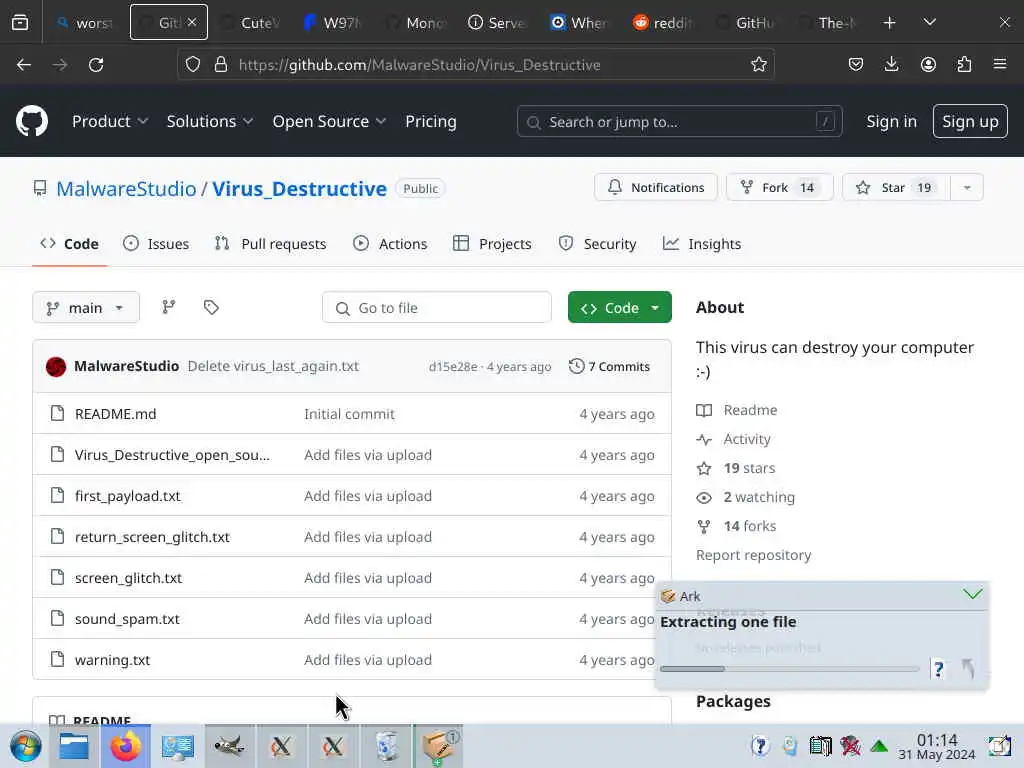Collapse the Ark notification popup
The width and height of the screenshot is (1024, 768).
click(x=972, y=594)
